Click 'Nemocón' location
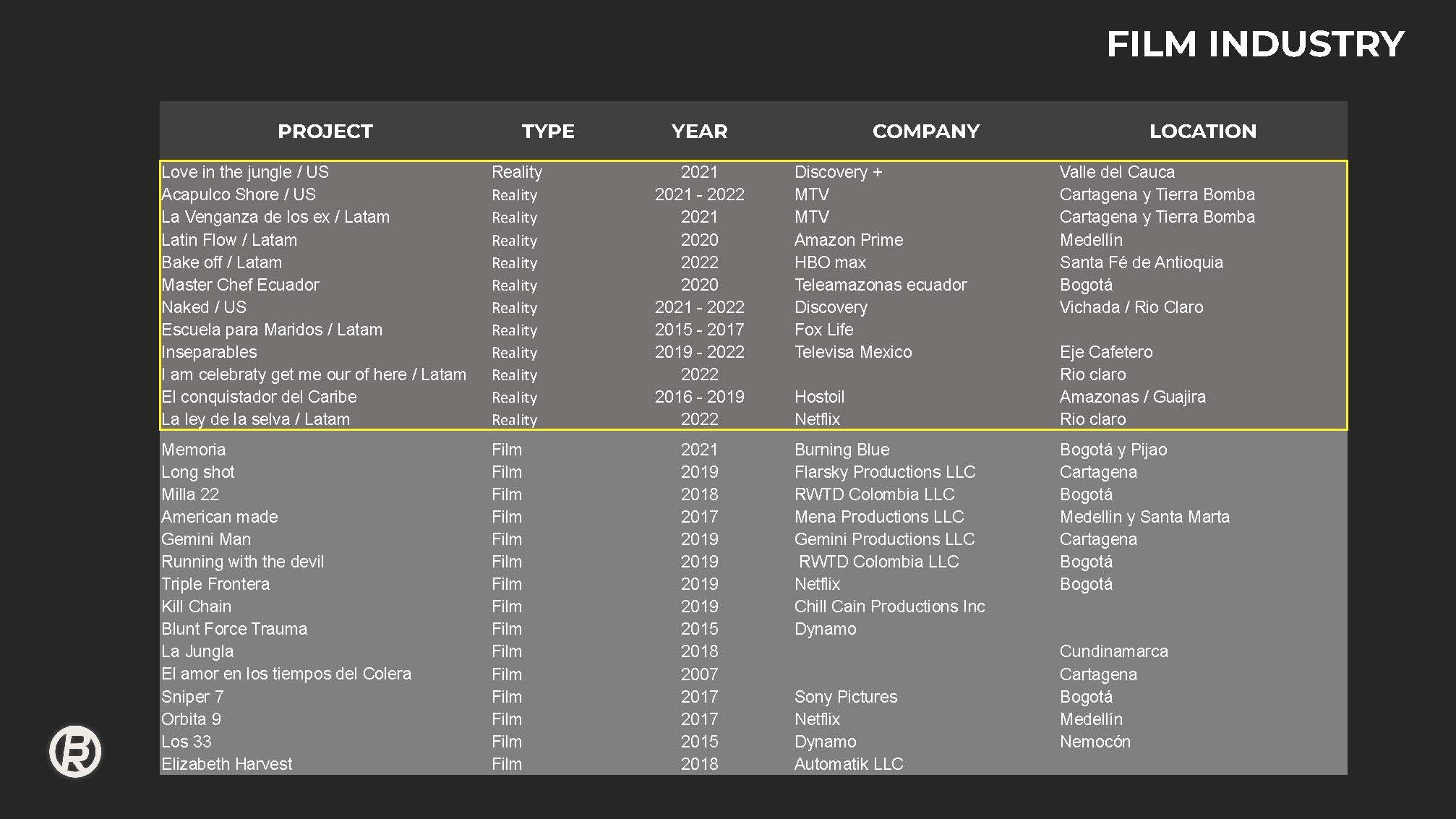The image size is (1456, 819). pyautogui.click(x=1095, y=742)
